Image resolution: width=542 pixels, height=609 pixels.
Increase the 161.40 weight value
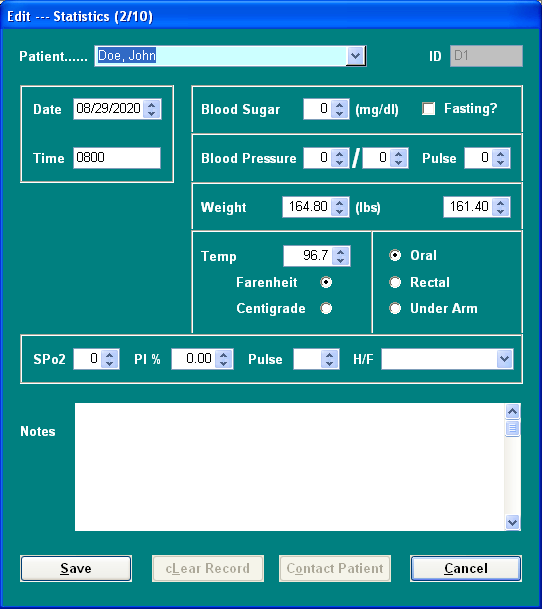[x=500, y=202]
